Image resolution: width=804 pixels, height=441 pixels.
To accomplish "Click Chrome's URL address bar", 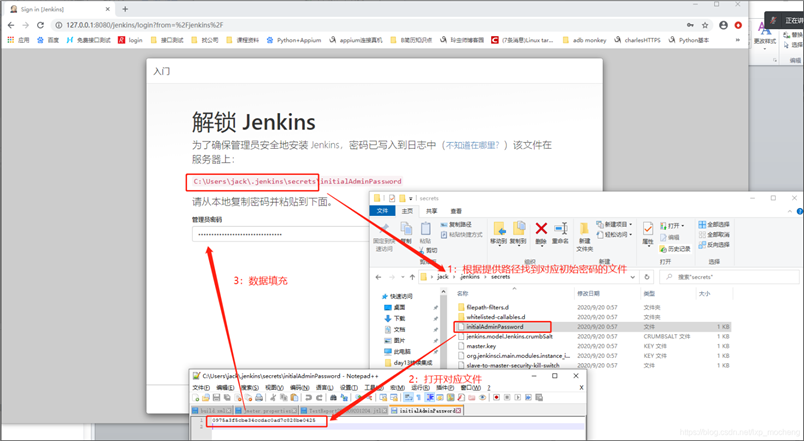I will click(x=367, y=25).
